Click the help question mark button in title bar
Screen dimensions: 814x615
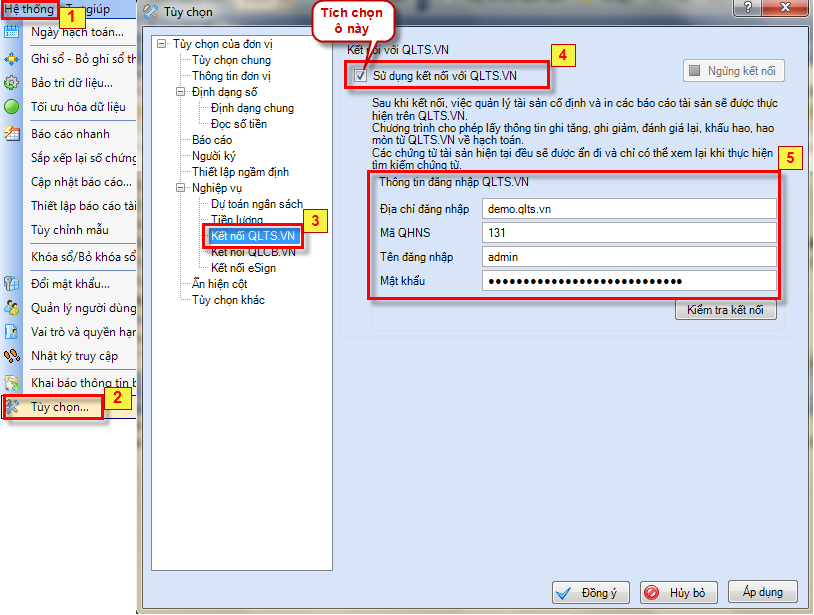[x=748, y=7]
